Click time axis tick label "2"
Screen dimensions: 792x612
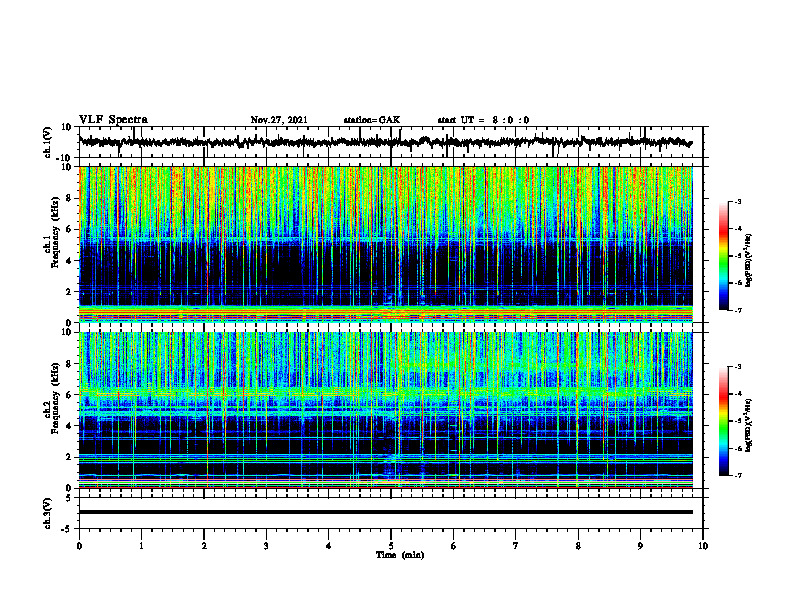click(204, 546)
